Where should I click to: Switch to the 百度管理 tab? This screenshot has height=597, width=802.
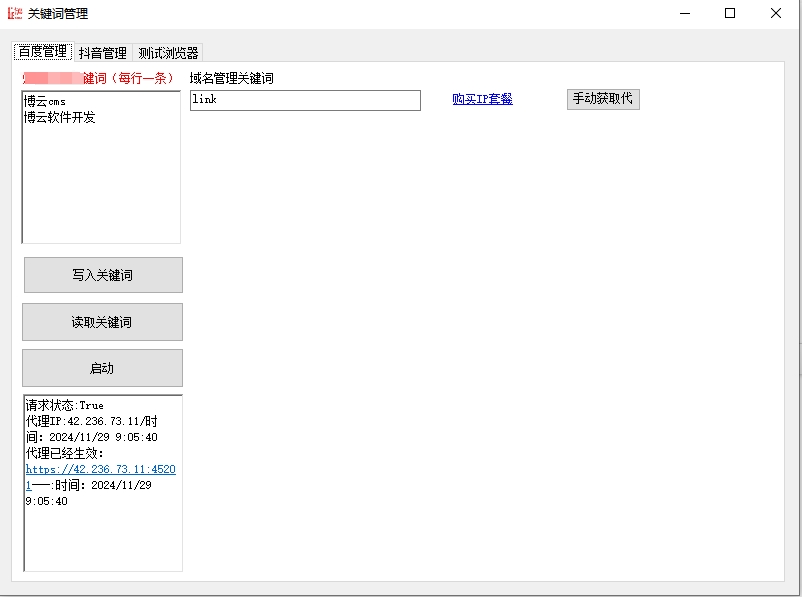pos(42,52)
